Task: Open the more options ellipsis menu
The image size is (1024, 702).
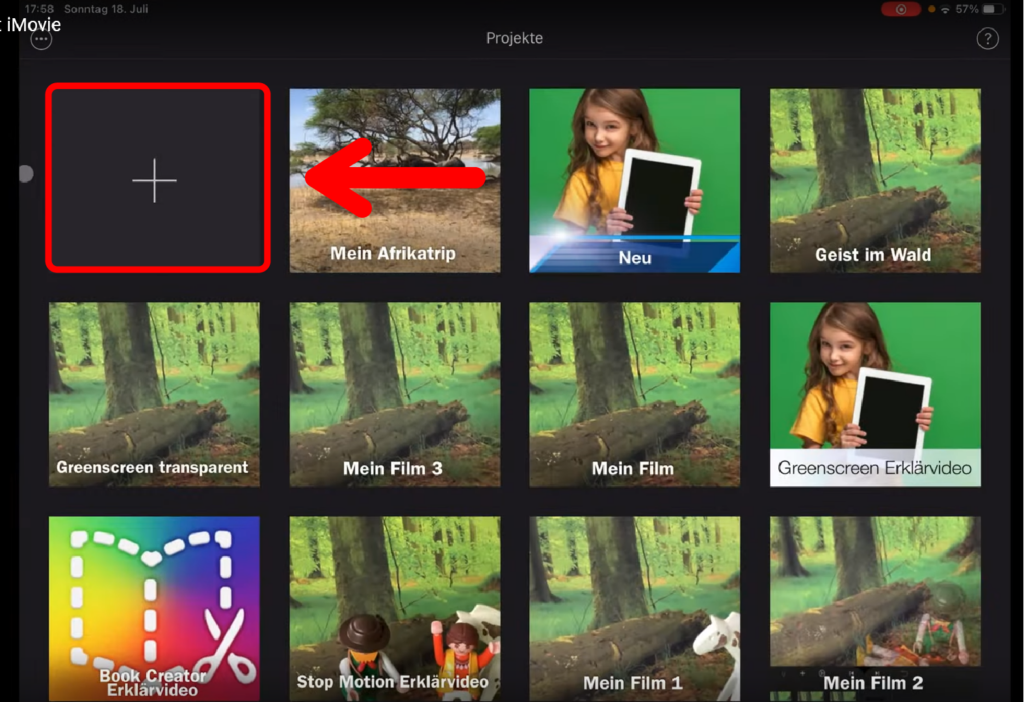Action: point(41,39)
